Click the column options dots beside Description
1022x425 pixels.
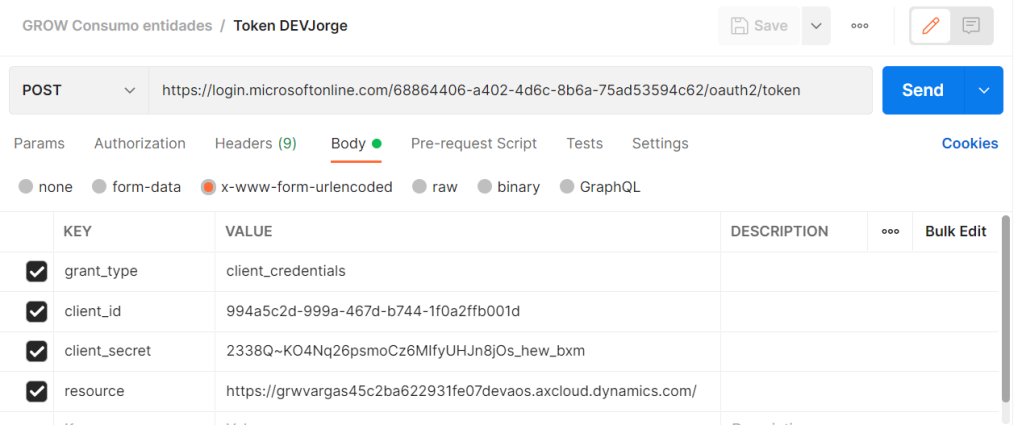(x=890, y=232)
